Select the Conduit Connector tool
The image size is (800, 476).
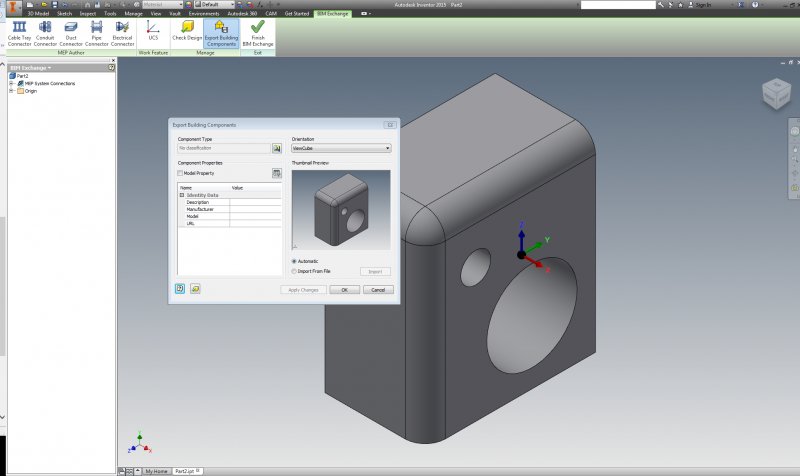pos(45,33)
